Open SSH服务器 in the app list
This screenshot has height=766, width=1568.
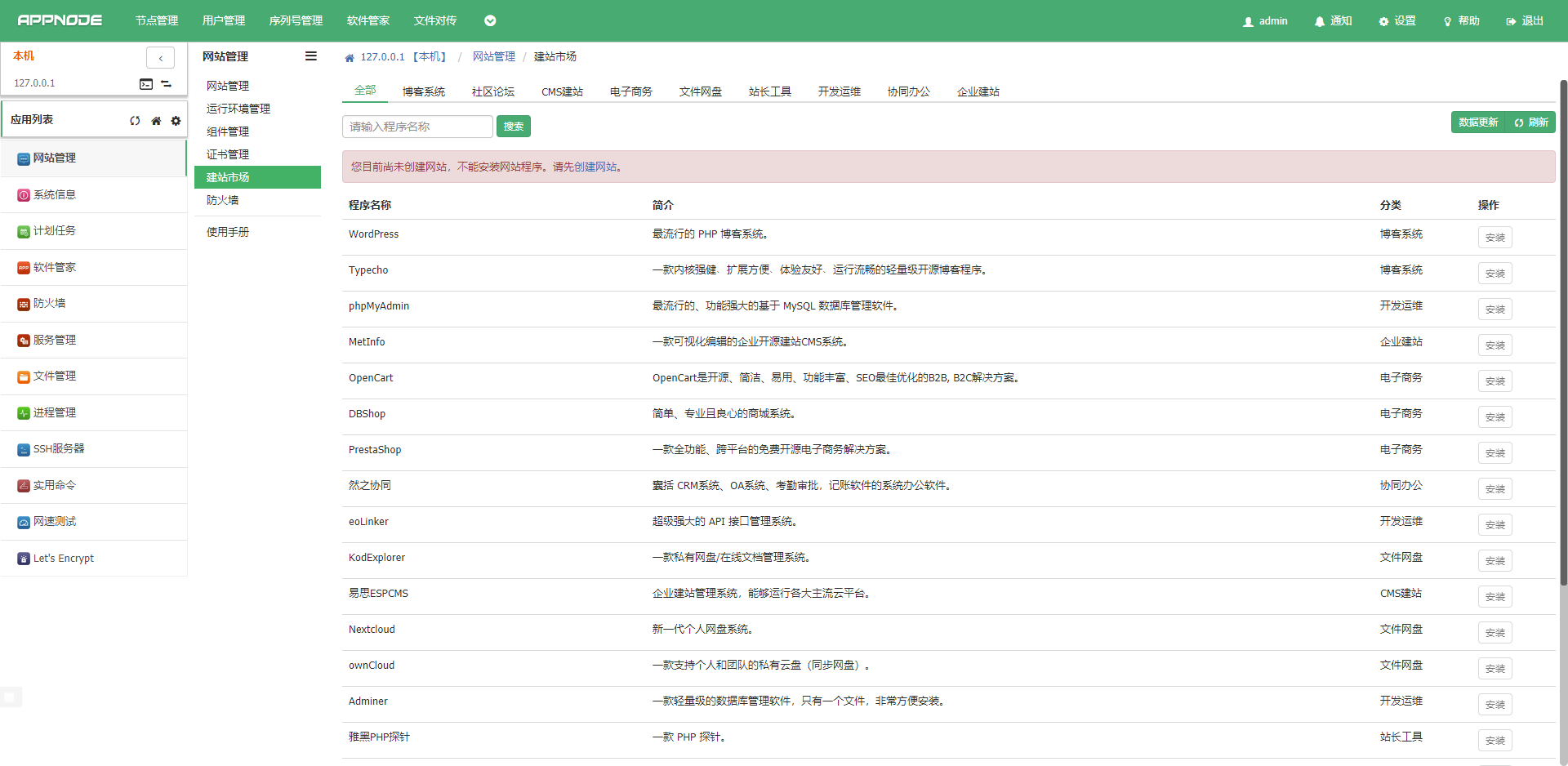click(58, 449)
